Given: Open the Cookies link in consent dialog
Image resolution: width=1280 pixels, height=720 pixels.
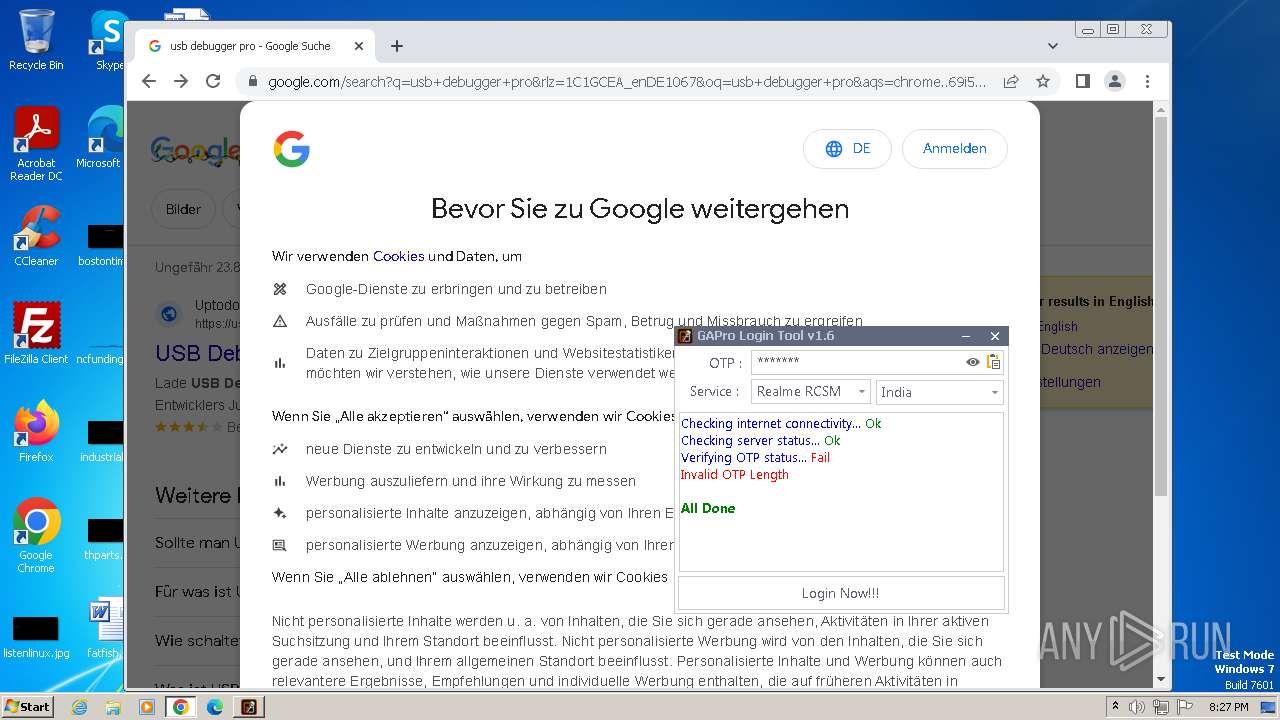Looking at the screenshot, I should click(x=399, y=256).
